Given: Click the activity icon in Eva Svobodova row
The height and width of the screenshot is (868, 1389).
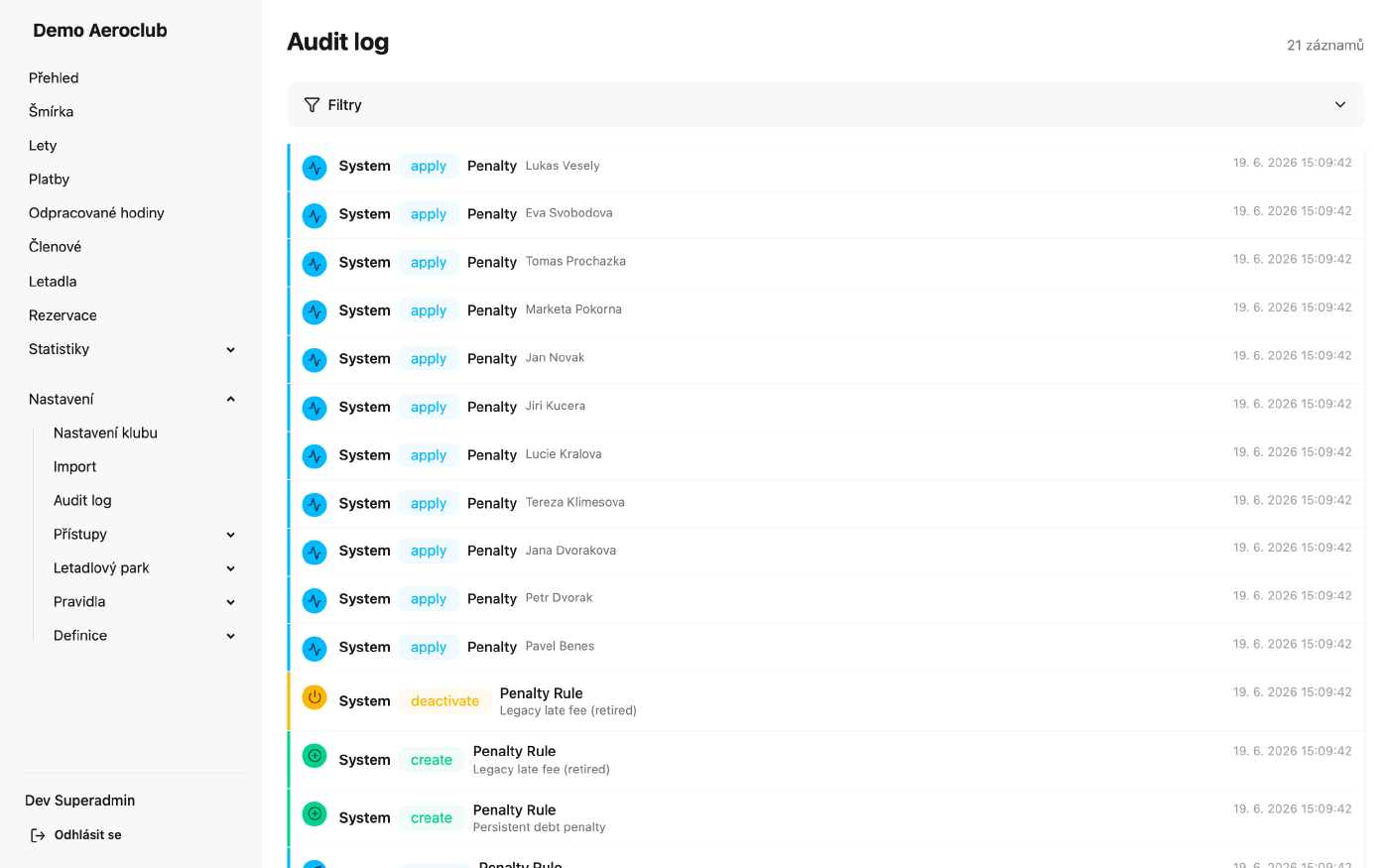Looking at the screenshot, I should pos(315,214).
